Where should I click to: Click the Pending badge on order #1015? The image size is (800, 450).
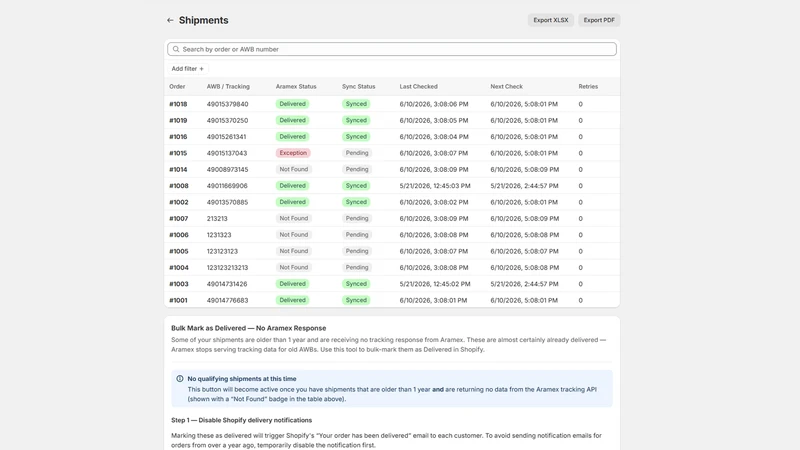[x=357, y=153]
